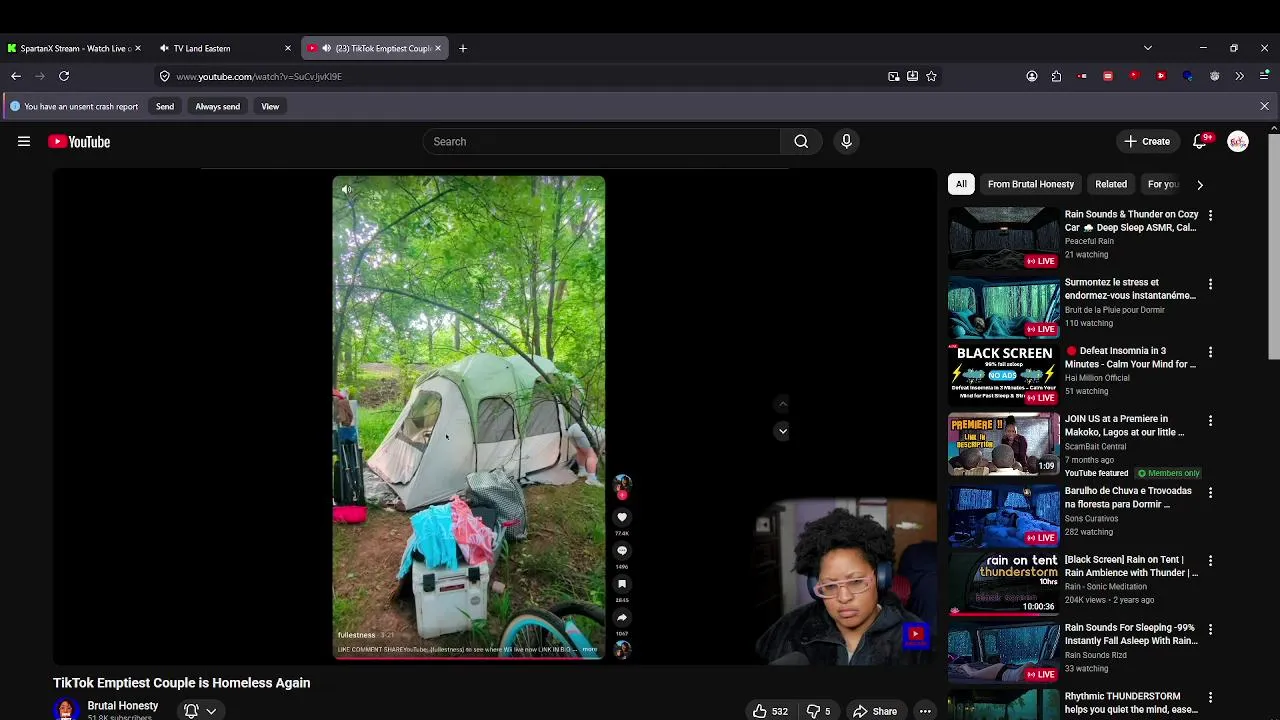The height and width of the screenshot is (720, 1280).
Task: Share this video
Action: (875, 711)
